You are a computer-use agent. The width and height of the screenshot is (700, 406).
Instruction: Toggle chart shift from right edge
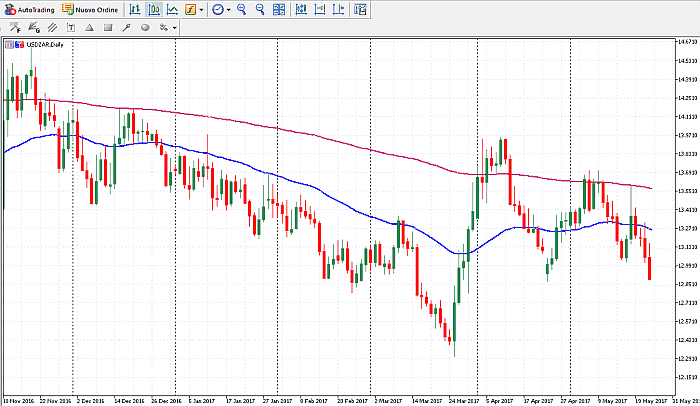pos(319,9)
